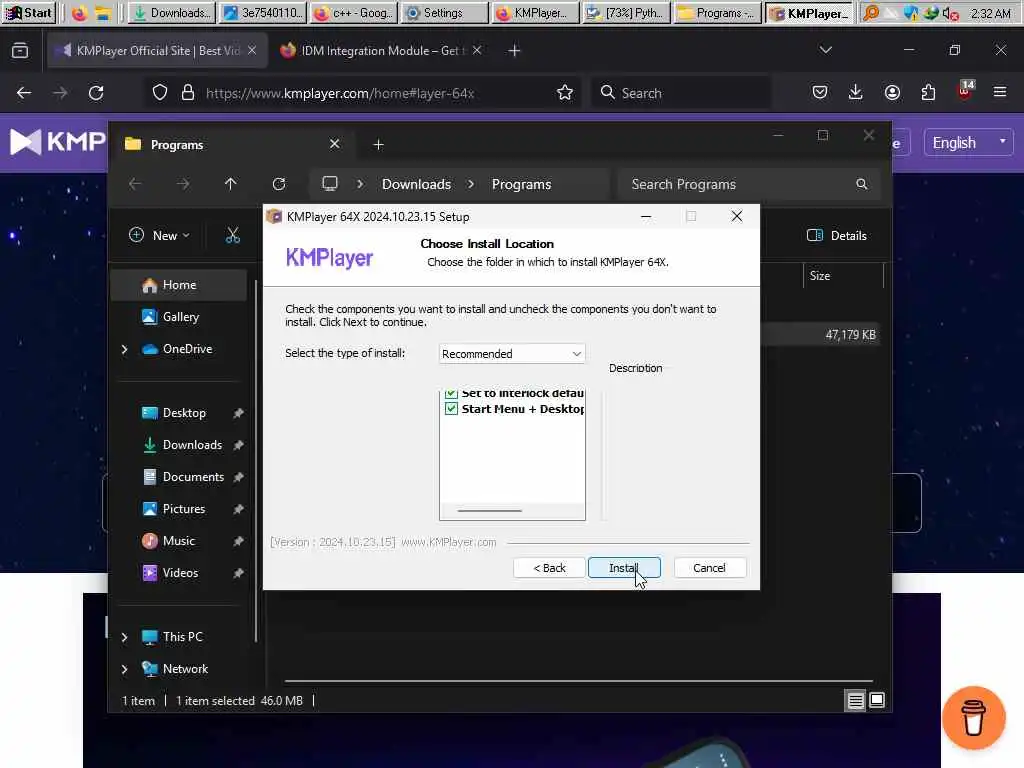Open the Firefox account icon
This screenshot has width=1024, height=768.
point(892,93)
